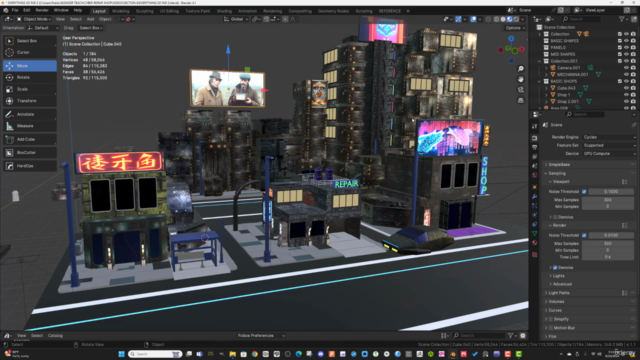Toggle Shop 1 visibility eye icon
Viewport: 640px width, 360px height.
click(x=627, y=95)
